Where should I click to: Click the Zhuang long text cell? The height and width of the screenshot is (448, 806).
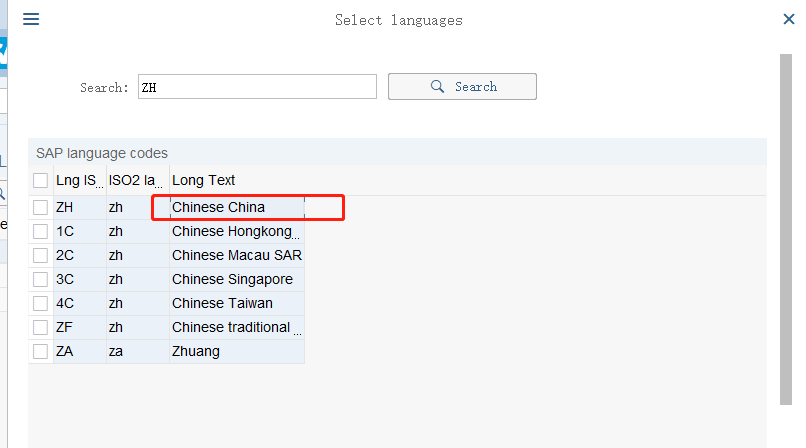point(196,351)
